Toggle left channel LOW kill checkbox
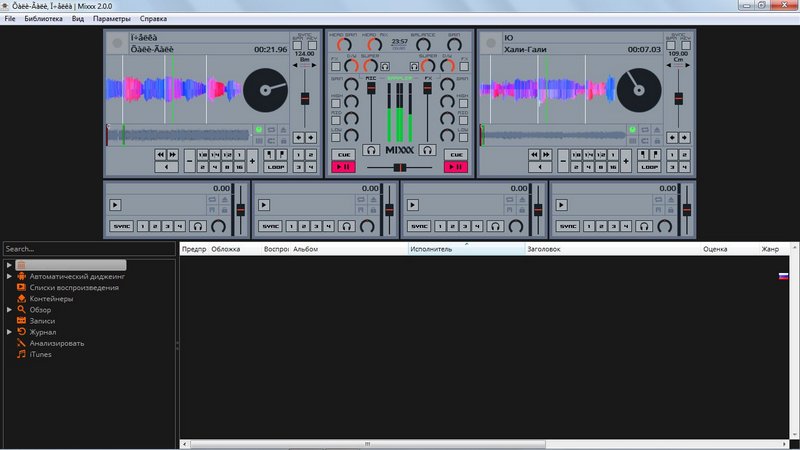This screenshot has height=450, width=800. [x=336, y=137]
